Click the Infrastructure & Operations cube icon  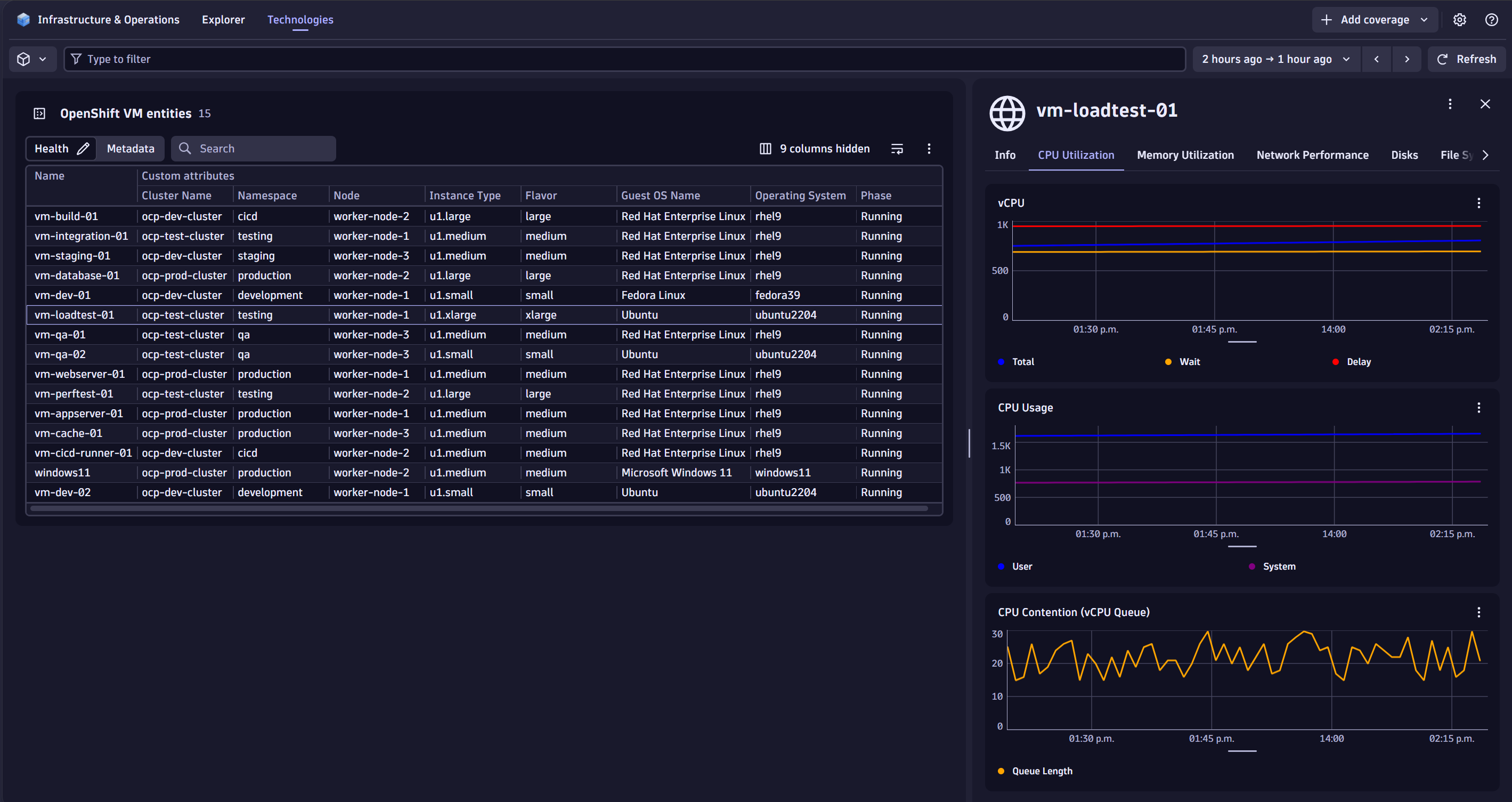coord(23,19)
